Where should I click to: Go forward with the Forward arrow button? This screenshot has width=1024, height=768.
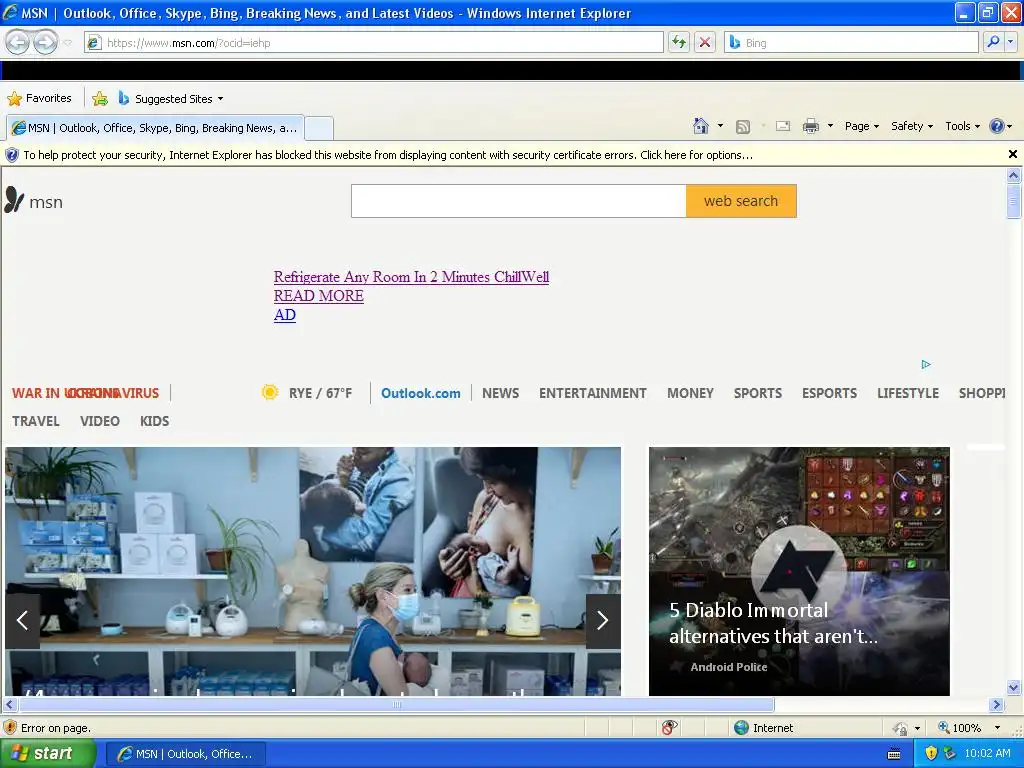coord(45,43)
